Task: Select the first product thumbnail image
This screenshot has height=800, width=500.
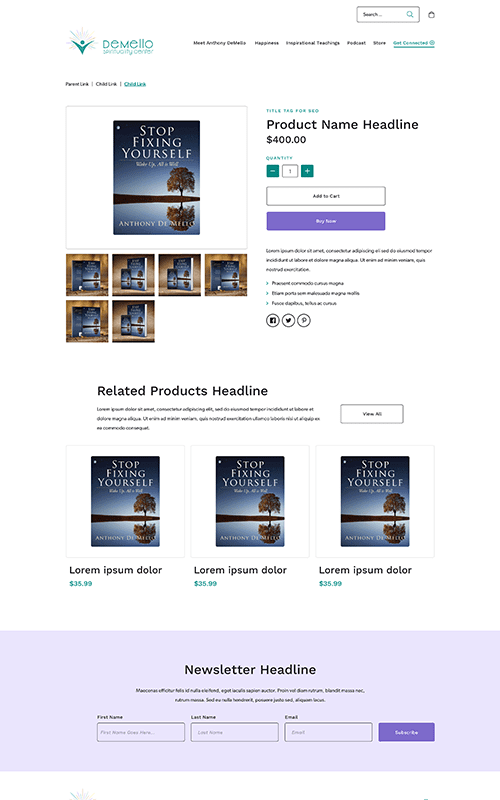Action: [x=87, y=275]
